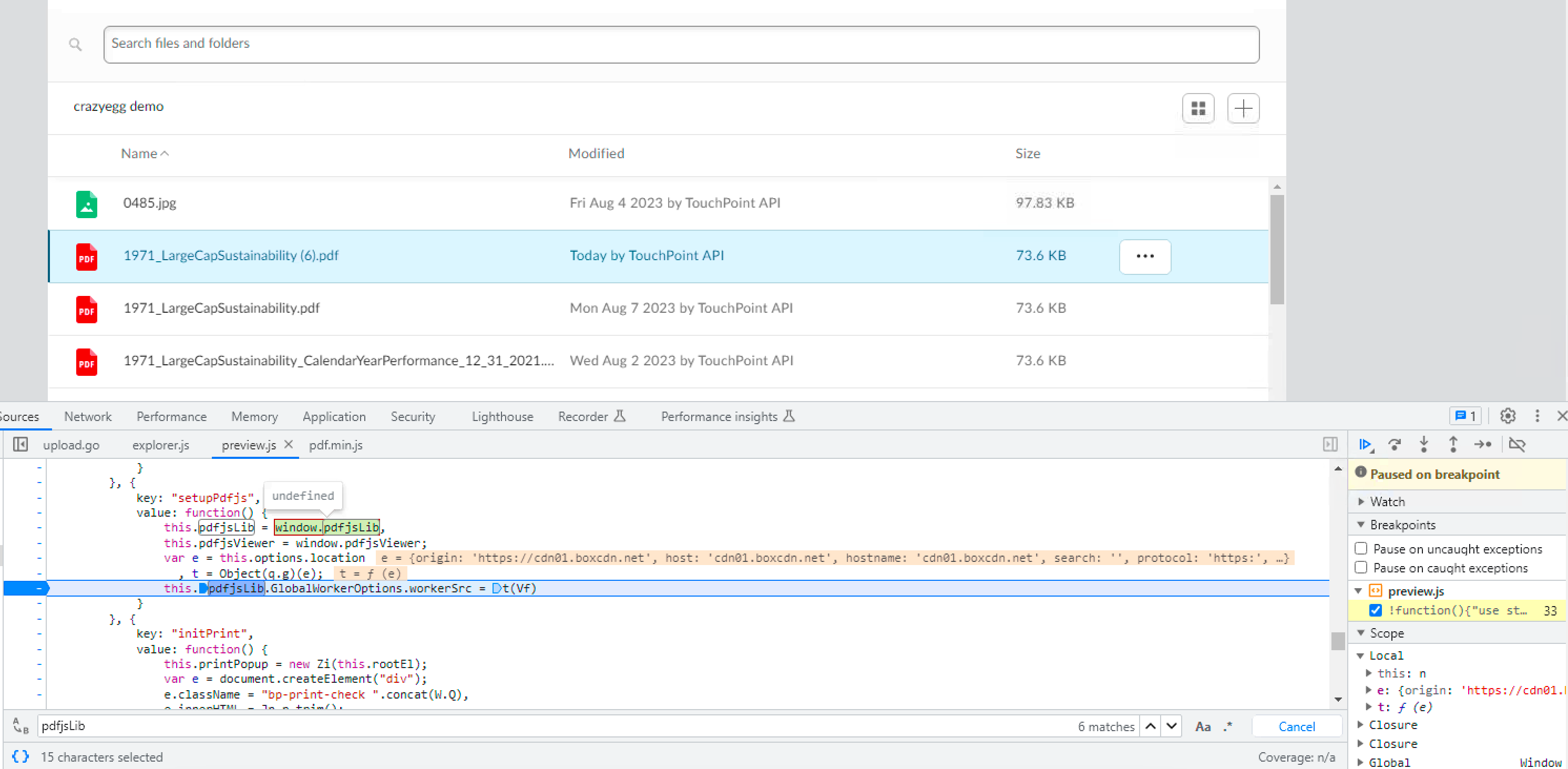
Task: Switch to the explorer.js file tab
Action: tap(161, 445)
